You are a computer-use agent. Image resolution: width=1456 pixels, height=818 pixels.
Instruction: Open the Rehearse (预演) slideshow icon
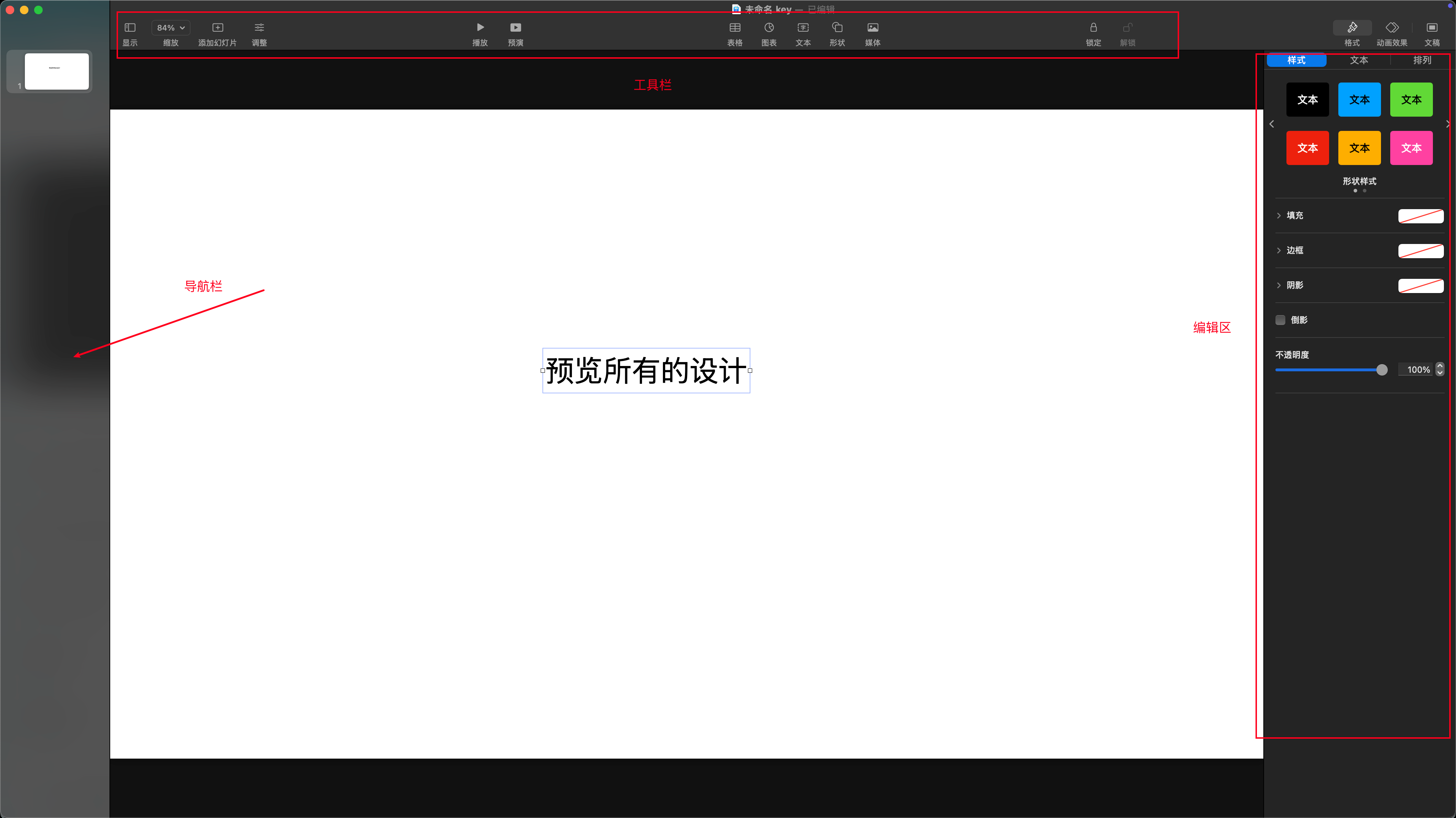click(x=515, y=28)
